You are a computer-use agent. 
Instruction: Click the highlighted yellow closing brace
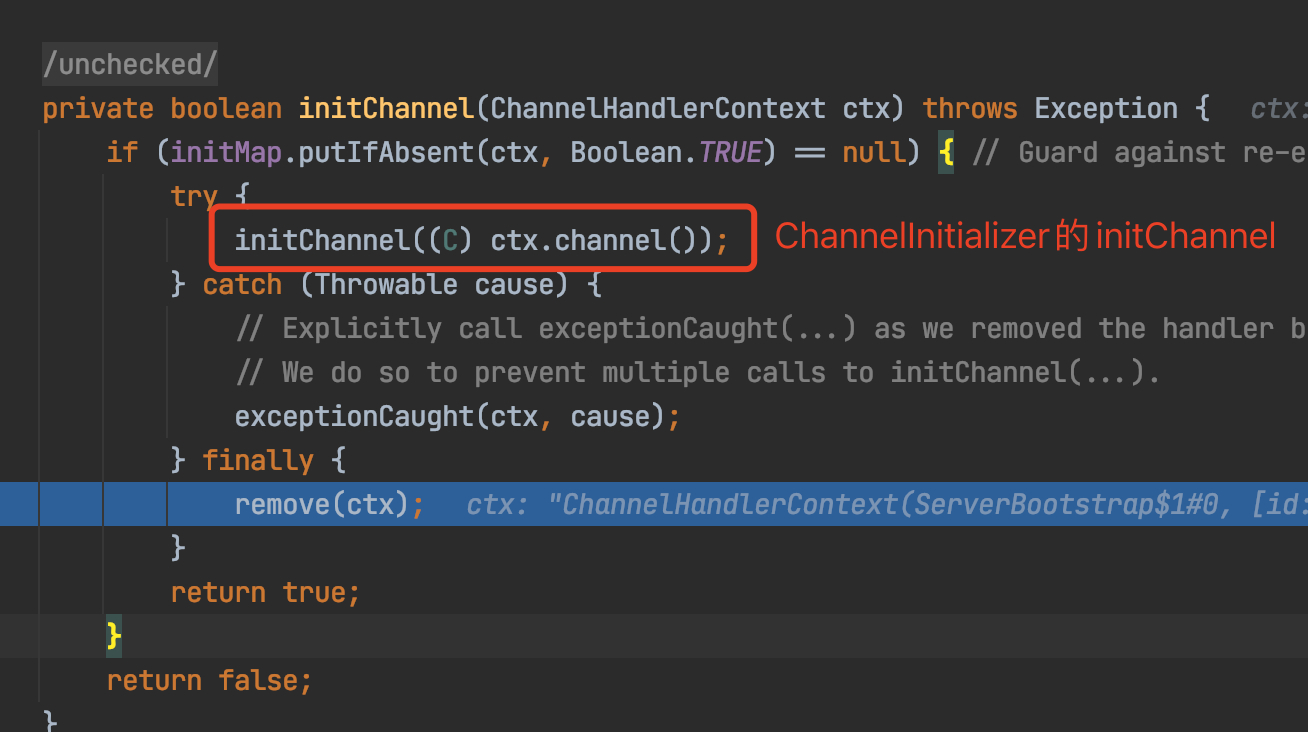pyautogui.click(x=114, y=636)
